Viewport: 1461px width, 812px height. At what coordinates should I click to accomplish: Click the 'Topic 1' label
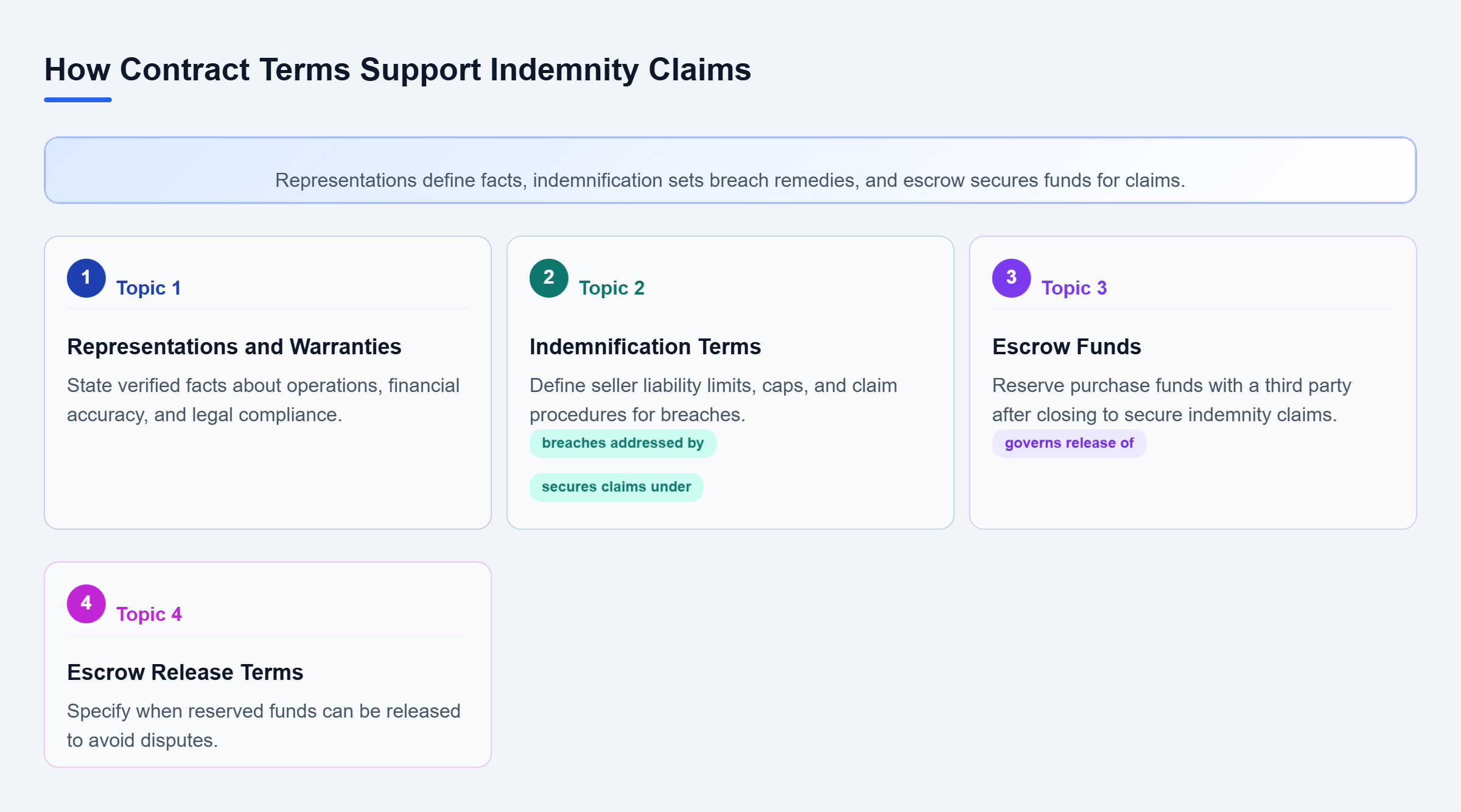pyautogui.click(x=149, y=288)
